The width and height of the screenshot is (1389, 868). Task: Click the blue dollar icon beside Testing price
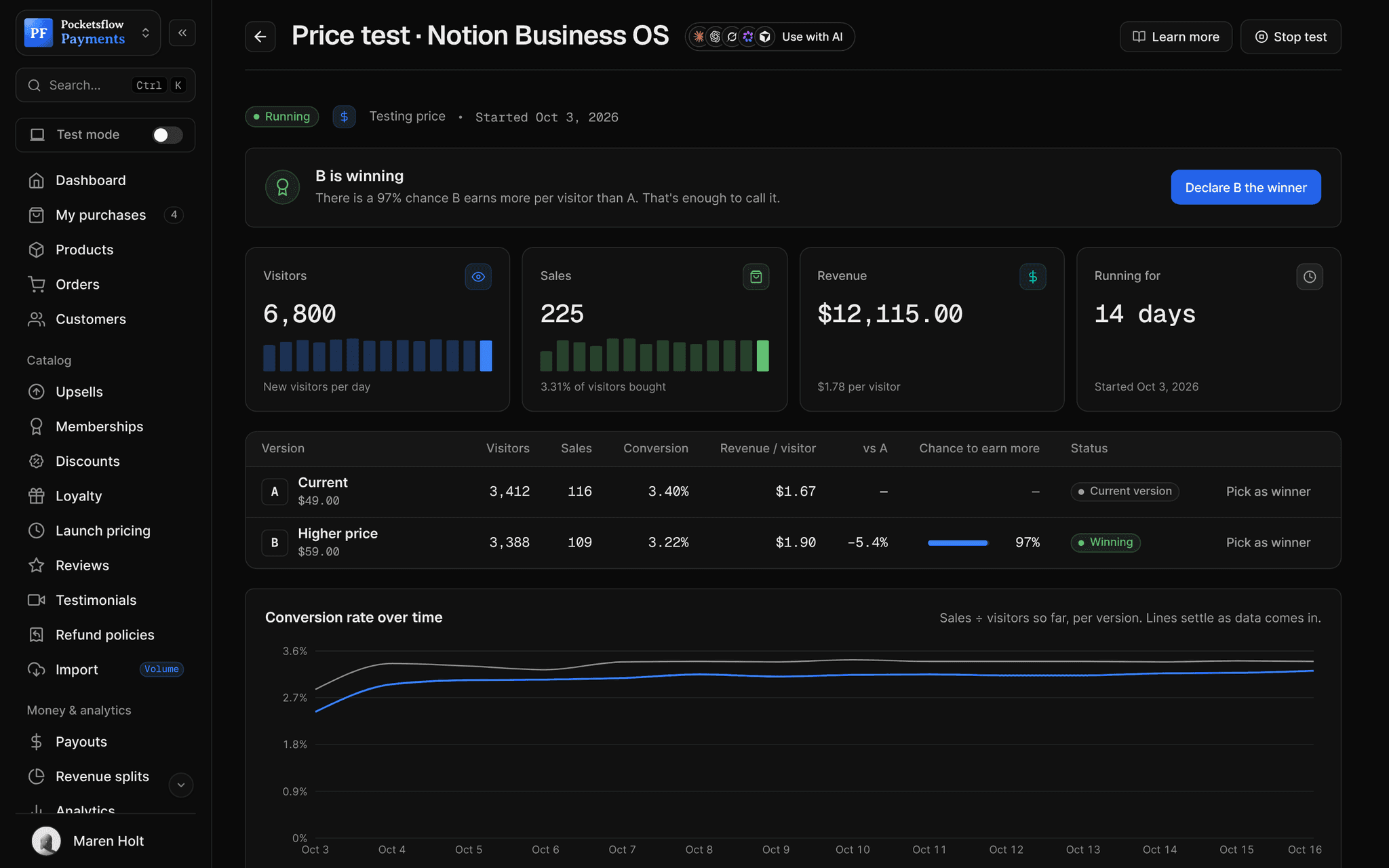[344, 117]
